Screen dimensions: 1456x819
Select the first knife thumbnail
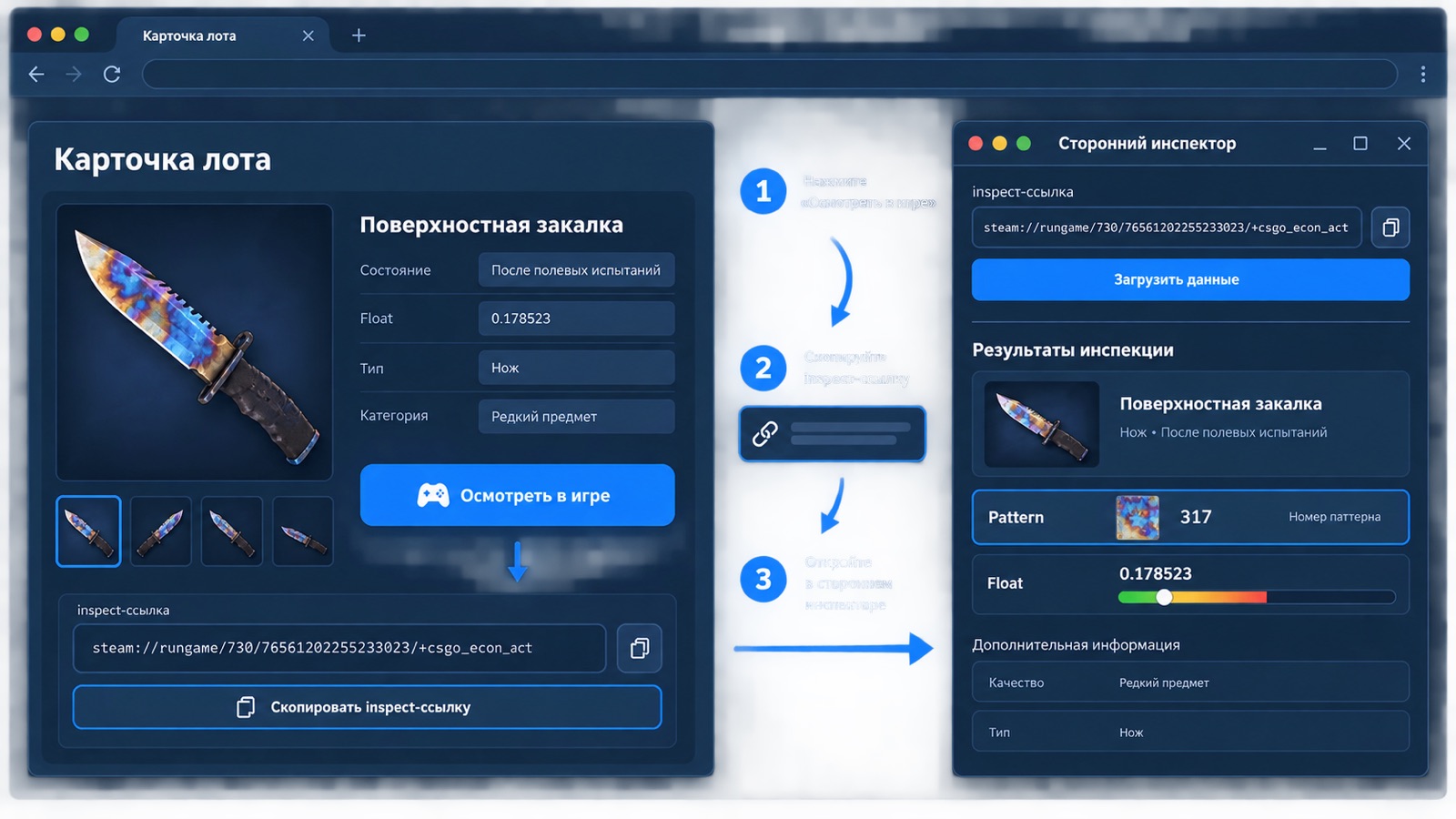[x=88, y=531]
